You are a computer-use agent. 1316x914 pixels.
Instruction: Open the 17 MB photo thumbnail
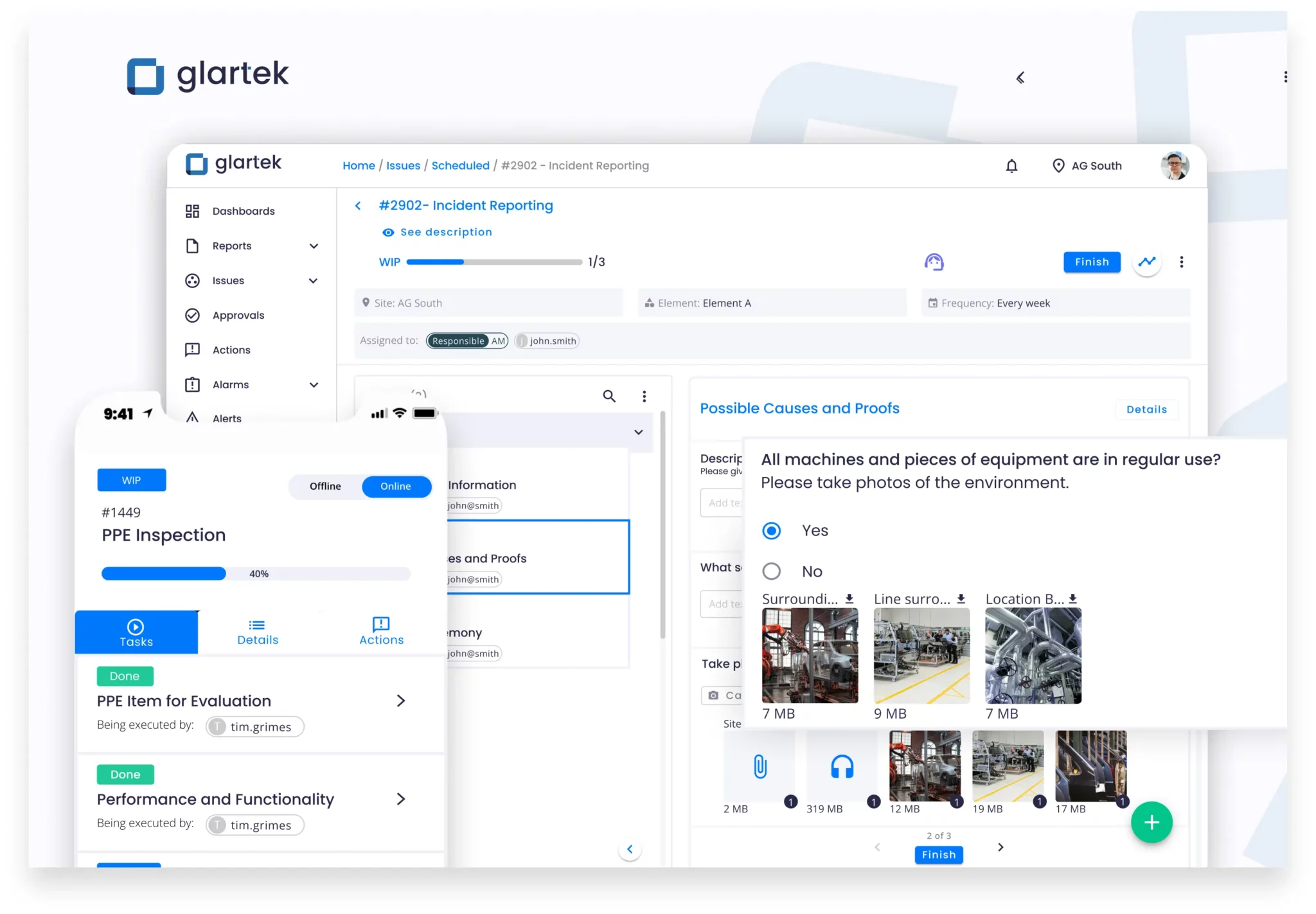tap(1090, 766)
